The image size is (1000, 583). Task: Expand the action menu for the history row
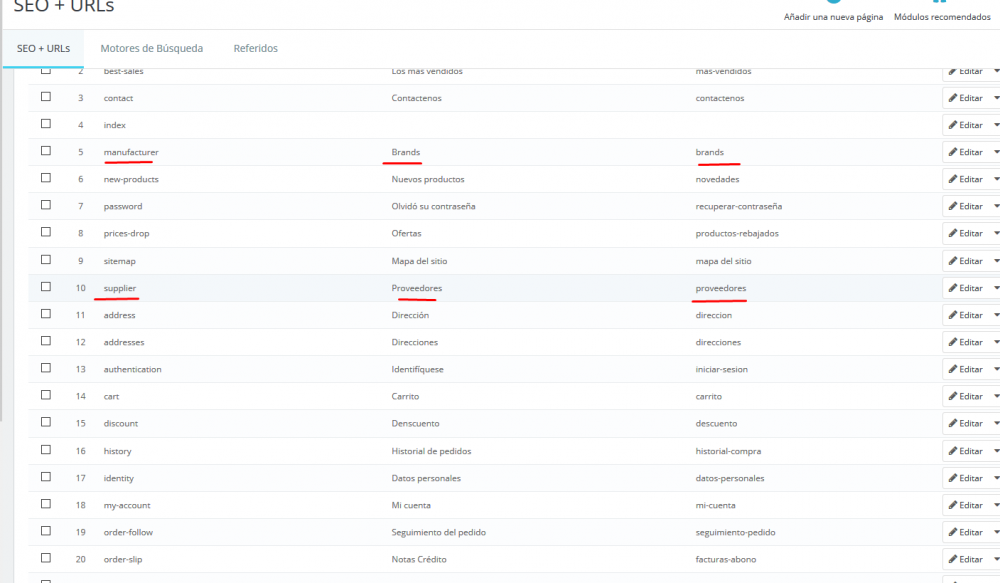point(996,451)
